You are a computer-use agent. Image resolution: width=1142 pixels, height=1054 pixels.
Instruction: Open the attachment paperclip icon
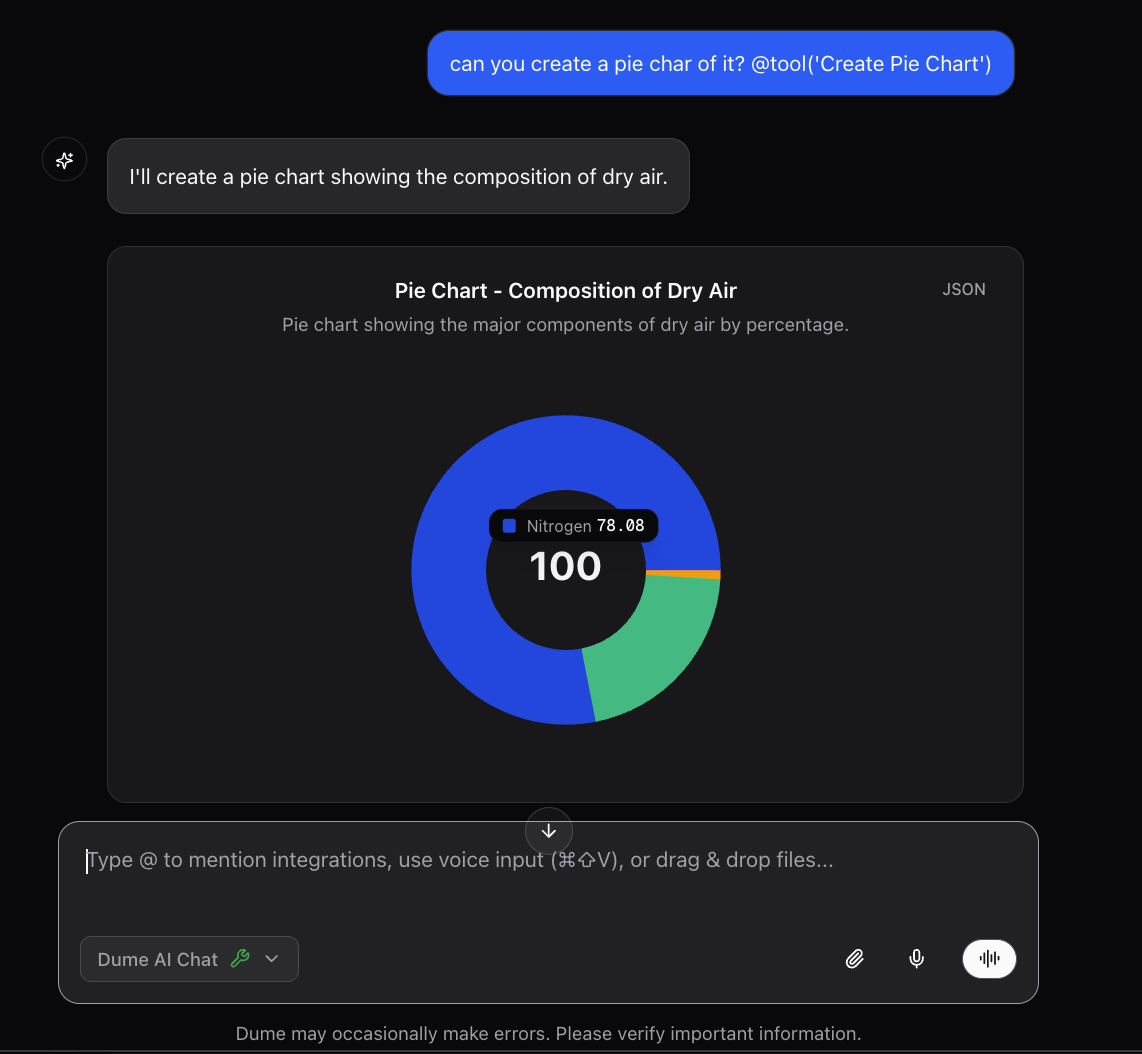pos(855,958)
